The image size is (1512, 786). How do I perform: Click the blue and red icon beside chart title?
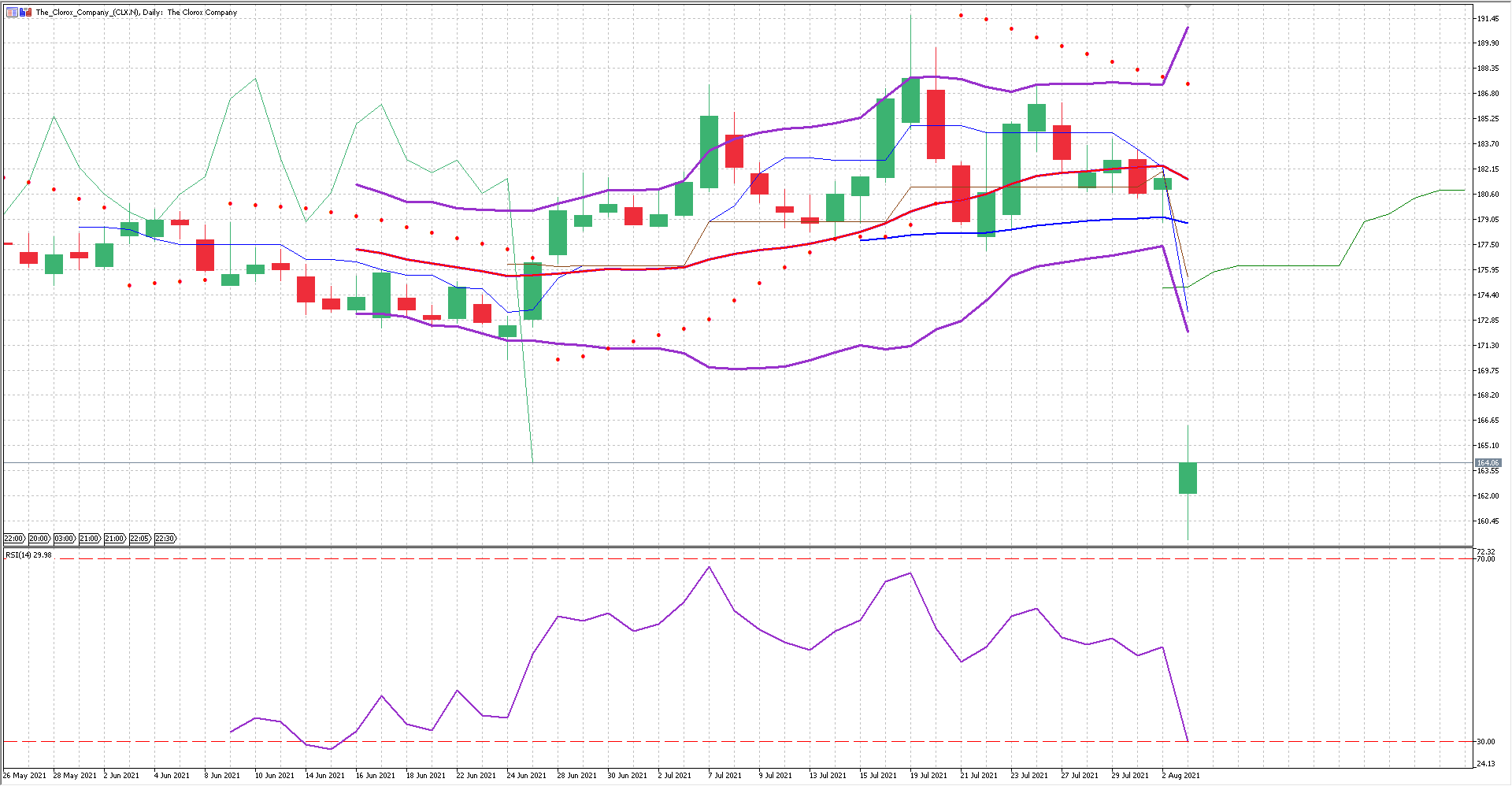(25, 12)
